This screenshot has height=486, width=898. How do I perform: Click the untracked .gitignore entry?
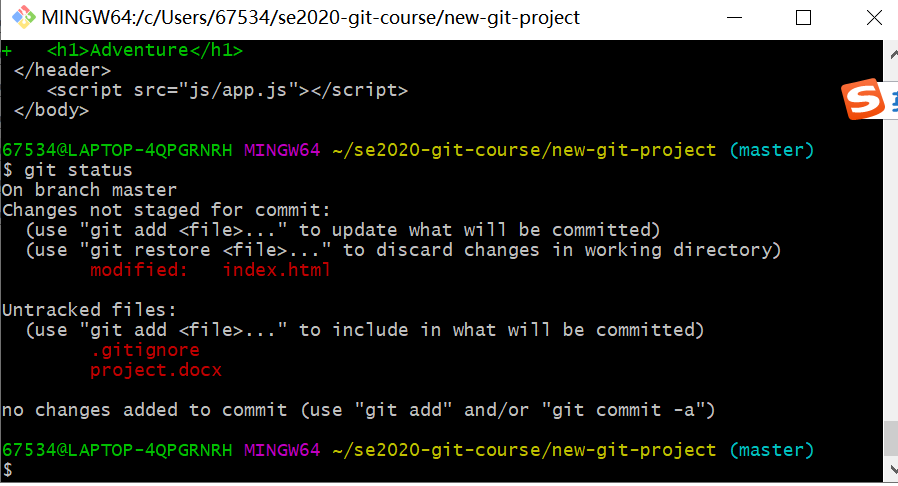[145, 350]
